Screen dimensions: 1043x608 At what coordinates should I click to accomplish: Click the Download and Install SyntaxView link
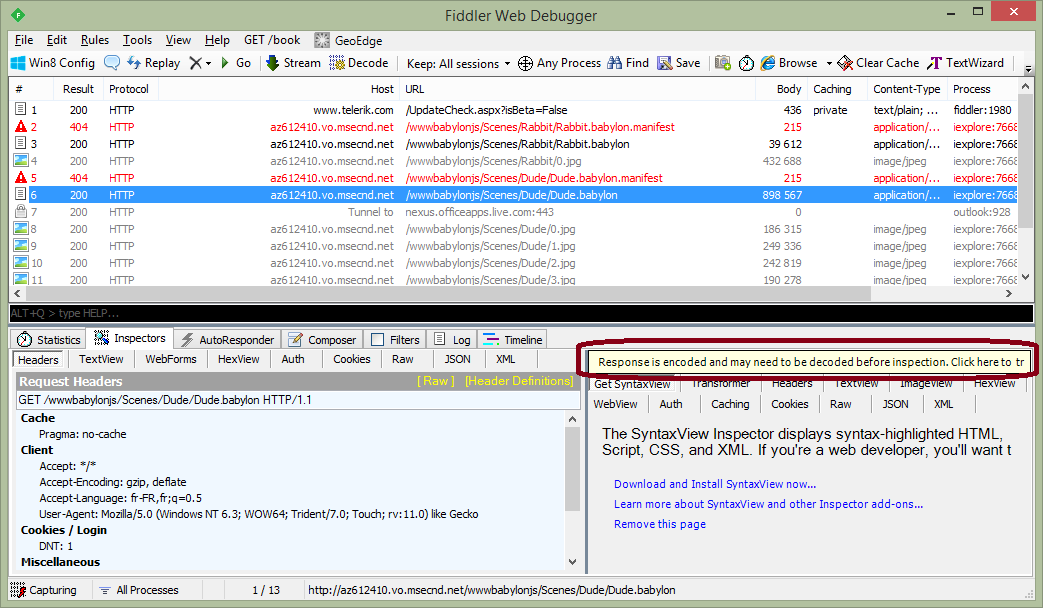[714, 484]
